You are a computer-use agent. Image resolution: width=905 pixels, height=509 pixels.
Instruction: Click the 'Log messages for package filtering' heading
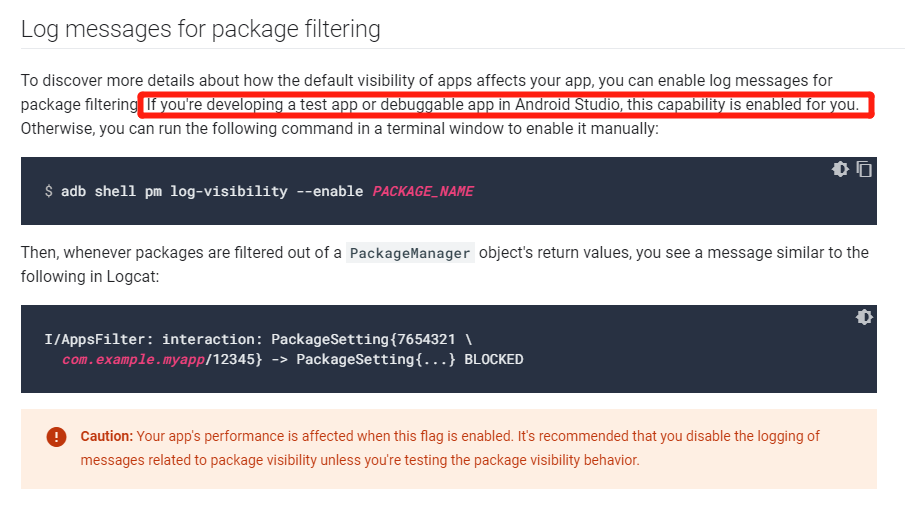tap(201, 29)
